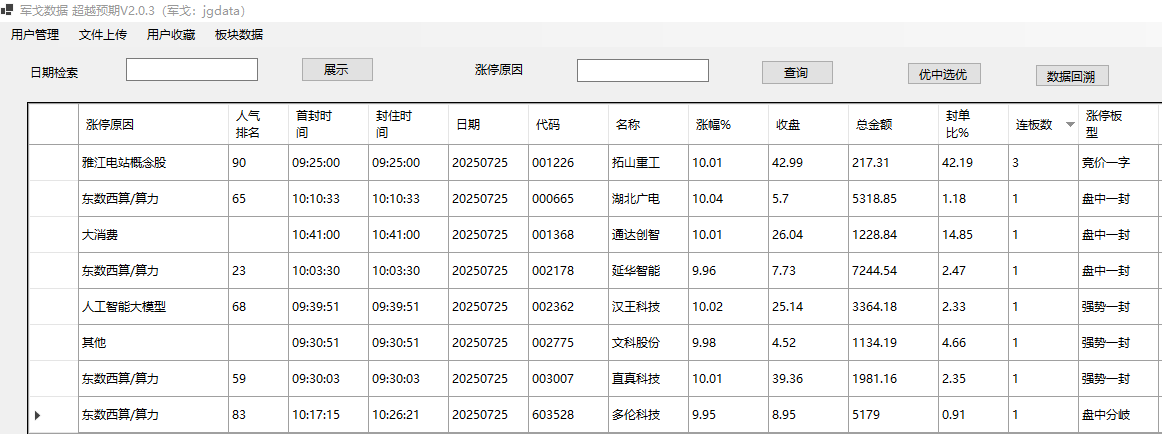Select the code cell 002362
The width and height of the screenshot is (1162, 434).
point(568,307)
